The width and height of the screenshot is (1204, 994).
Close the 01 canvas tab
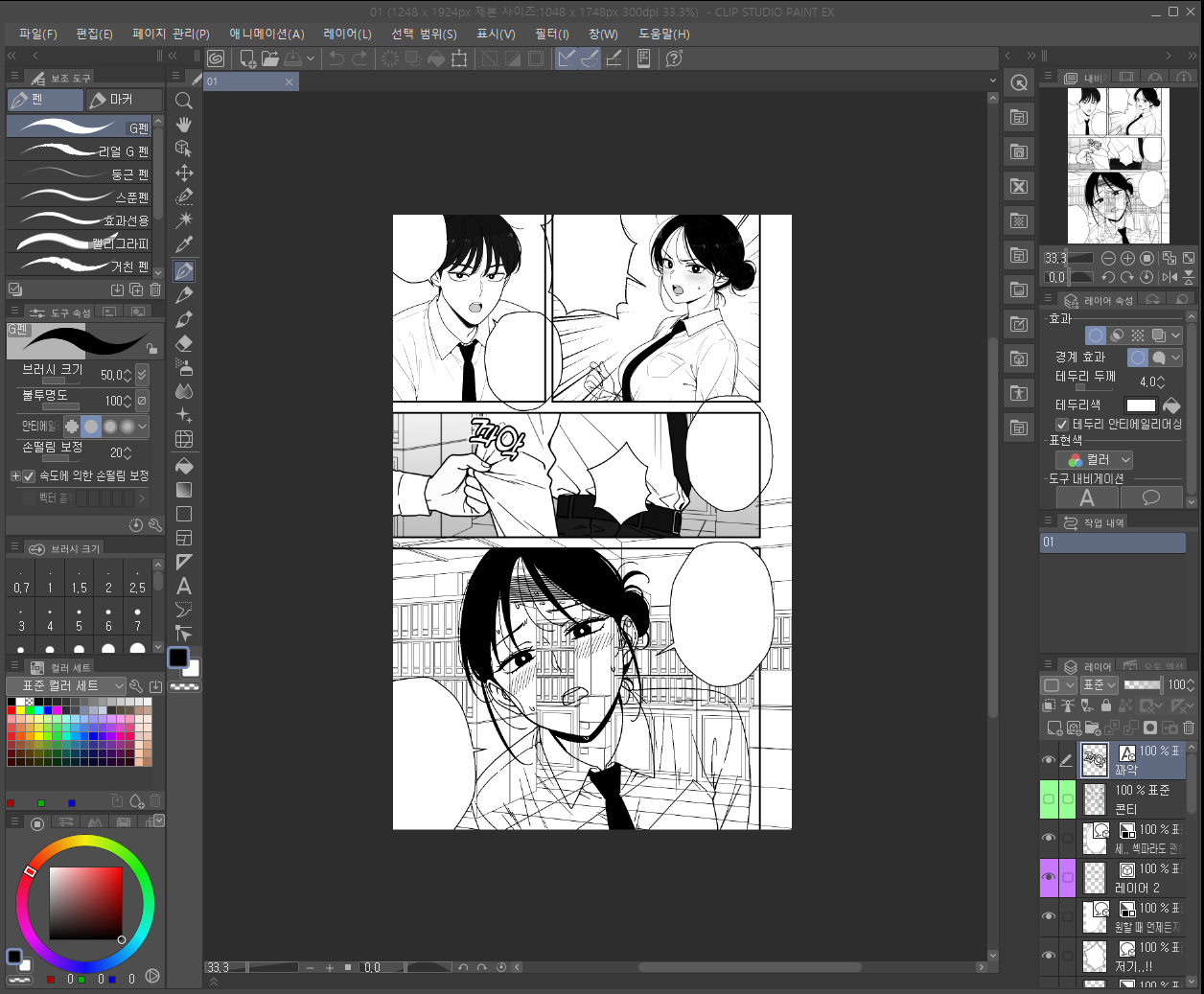point(289,81)
